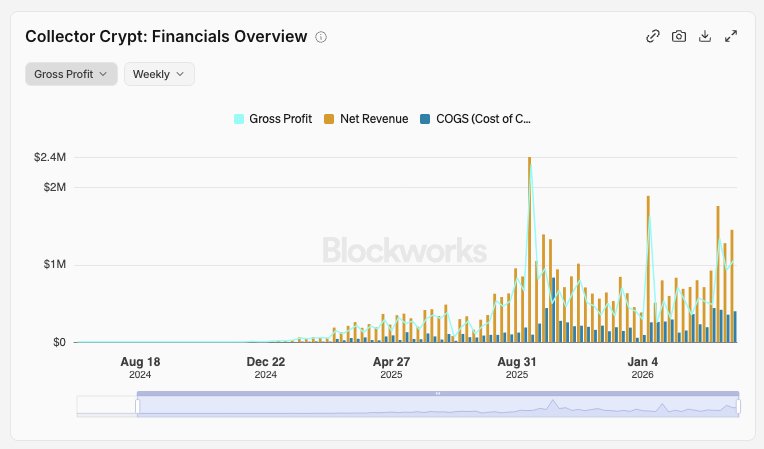
Task: Click the range navigator's top drag bar
Action: 438,393
